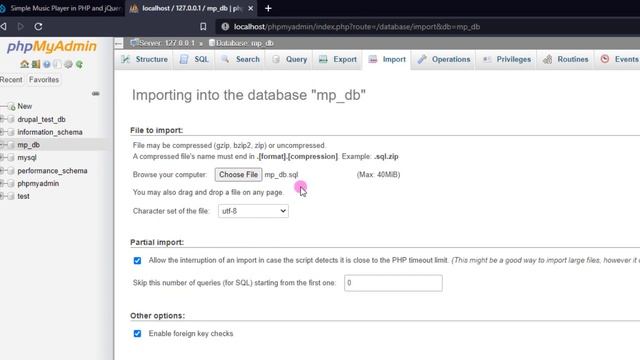Expand information_schema tree node
Screen dimensions: 640x360
(2, 132)
